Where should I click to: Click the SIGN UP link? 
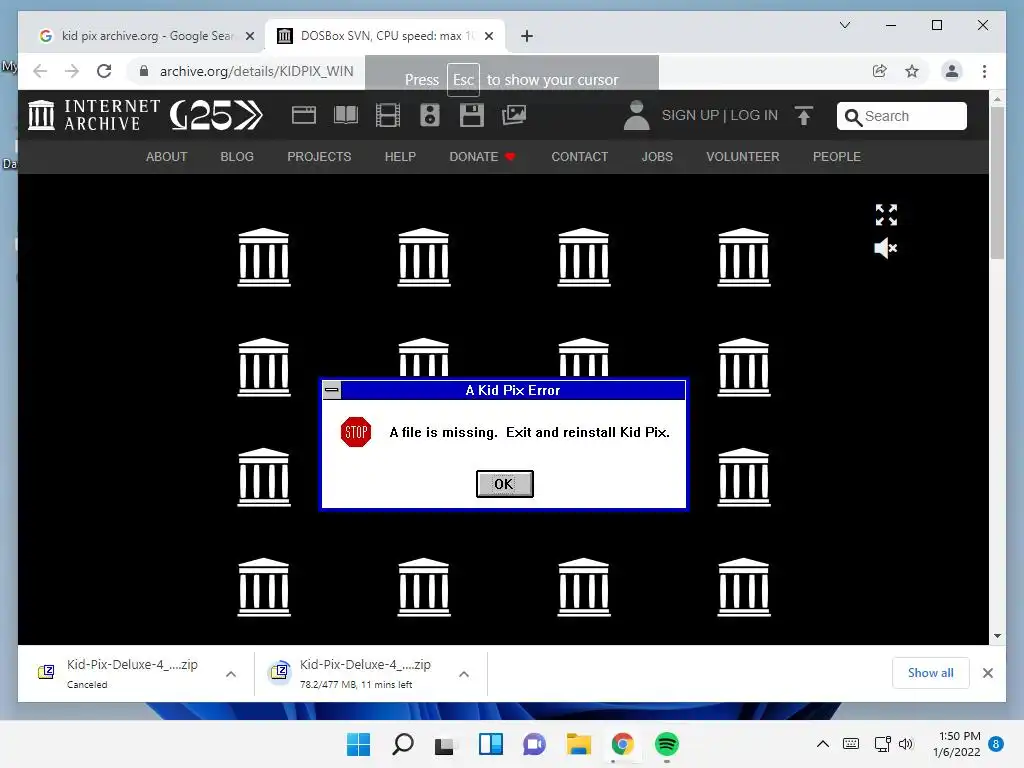click(690, 116)
